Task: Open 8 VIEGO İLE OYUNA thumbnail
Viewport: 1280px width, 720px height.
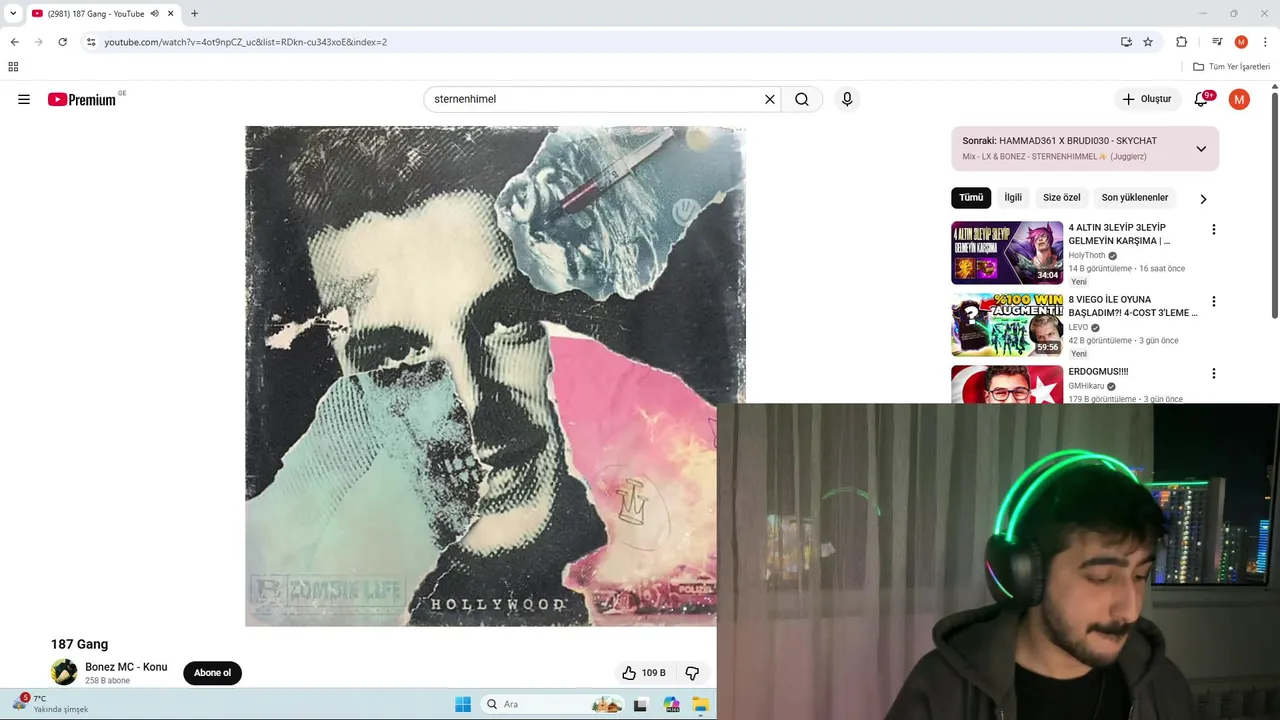Action: point(1007,325)
